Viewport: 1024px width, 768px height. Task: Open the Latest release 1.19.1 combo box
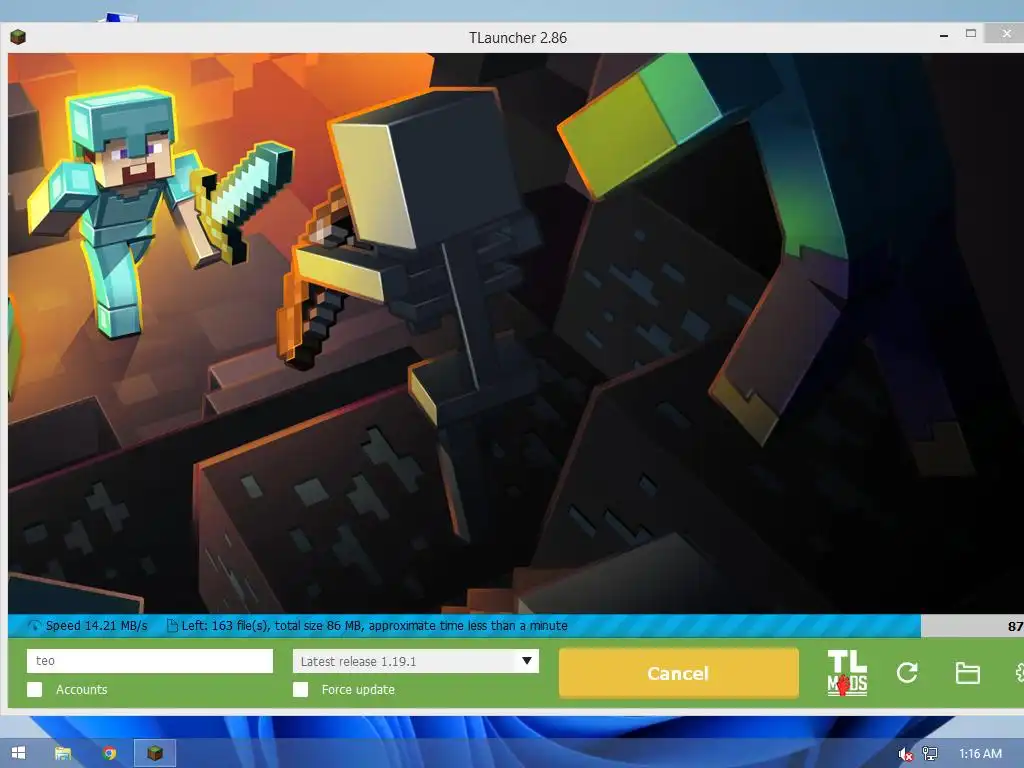[416, 661]
